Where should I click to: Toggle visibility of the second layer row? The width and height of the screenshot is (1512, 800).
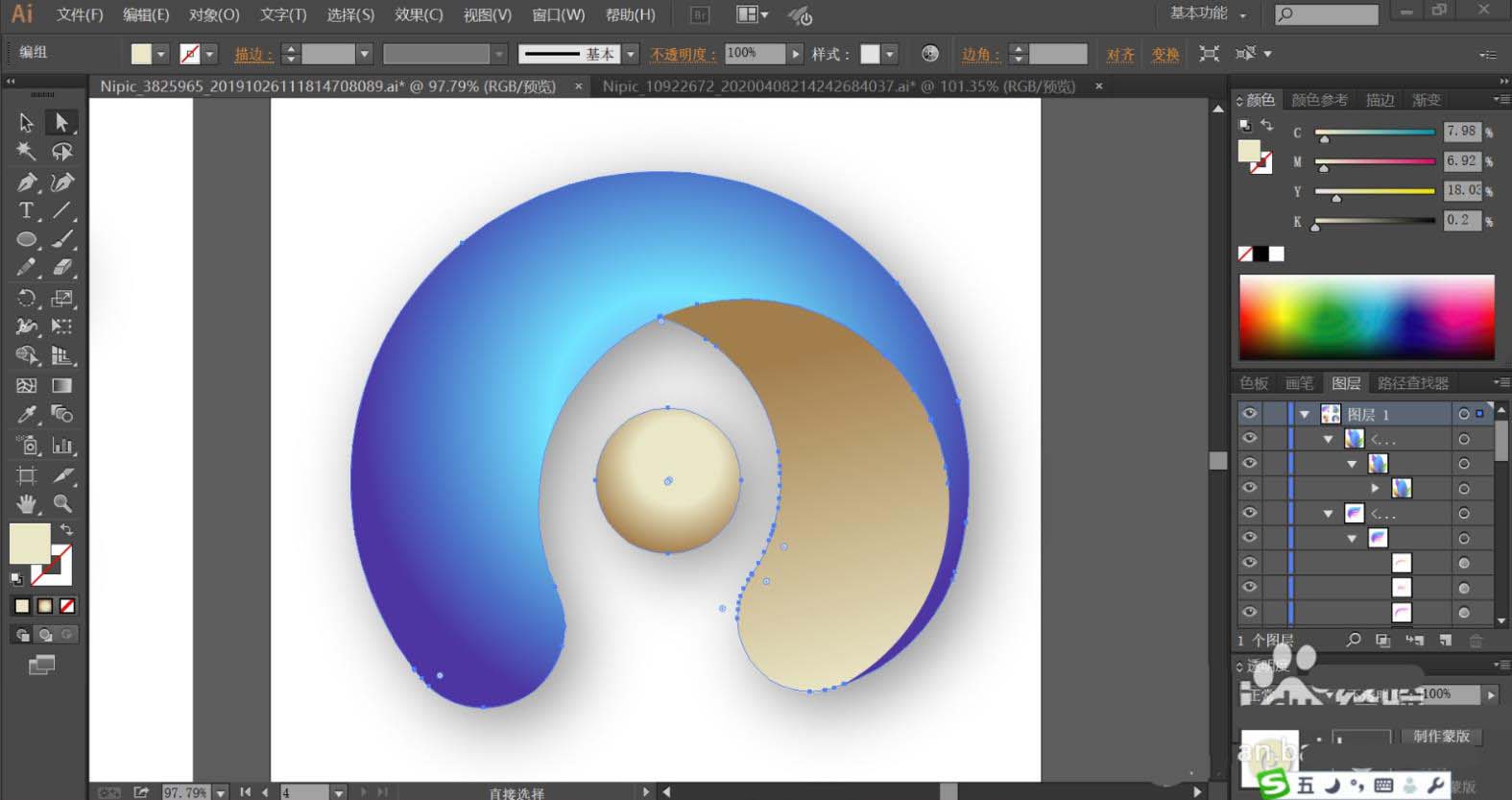[x=1249, y=439]
